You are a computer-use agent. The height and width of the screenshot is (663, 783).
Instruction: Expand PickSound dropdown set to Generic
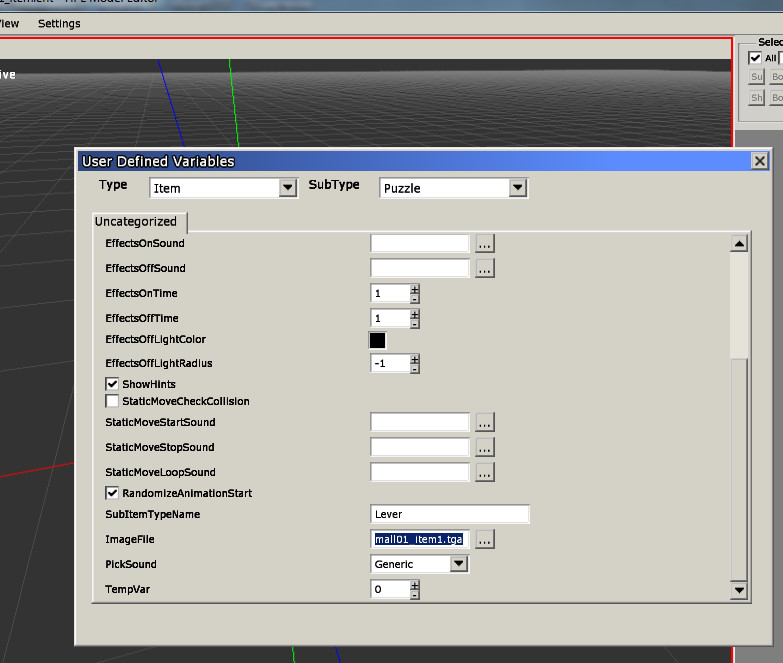458,564
